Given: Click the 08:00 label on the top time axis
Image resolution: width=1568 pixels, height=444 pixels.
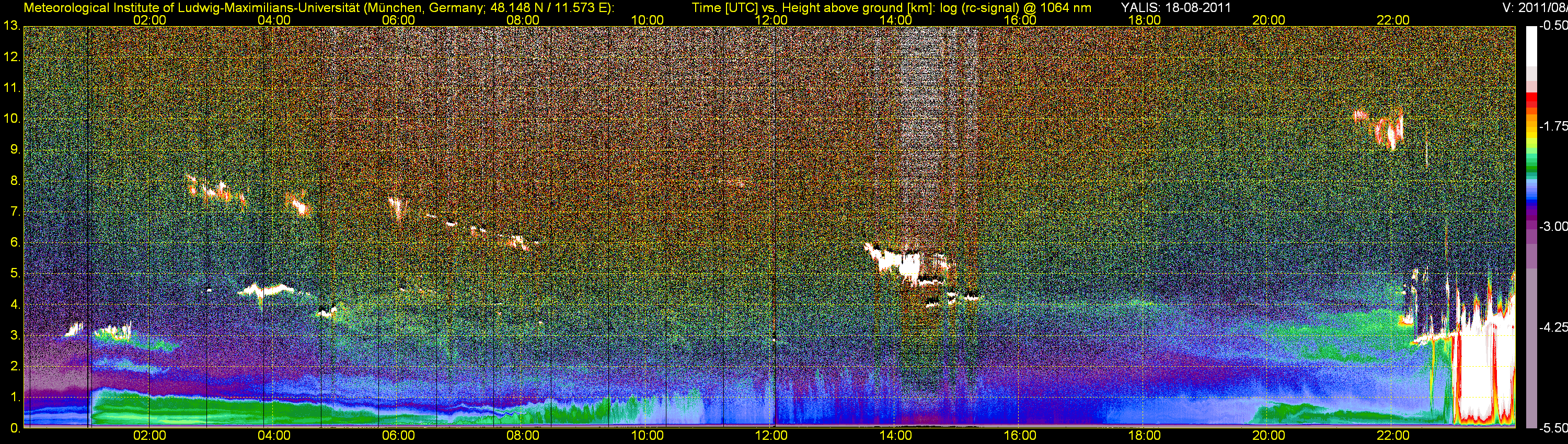Looking at the screenshot, I should click(x=523, y=20).
